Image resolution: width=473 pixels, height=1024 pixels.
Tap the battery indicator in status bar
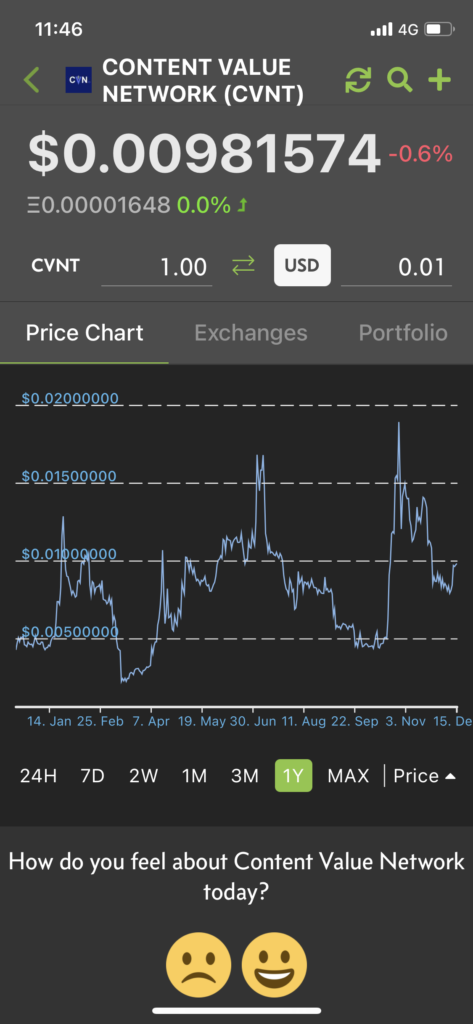point(439,29)
